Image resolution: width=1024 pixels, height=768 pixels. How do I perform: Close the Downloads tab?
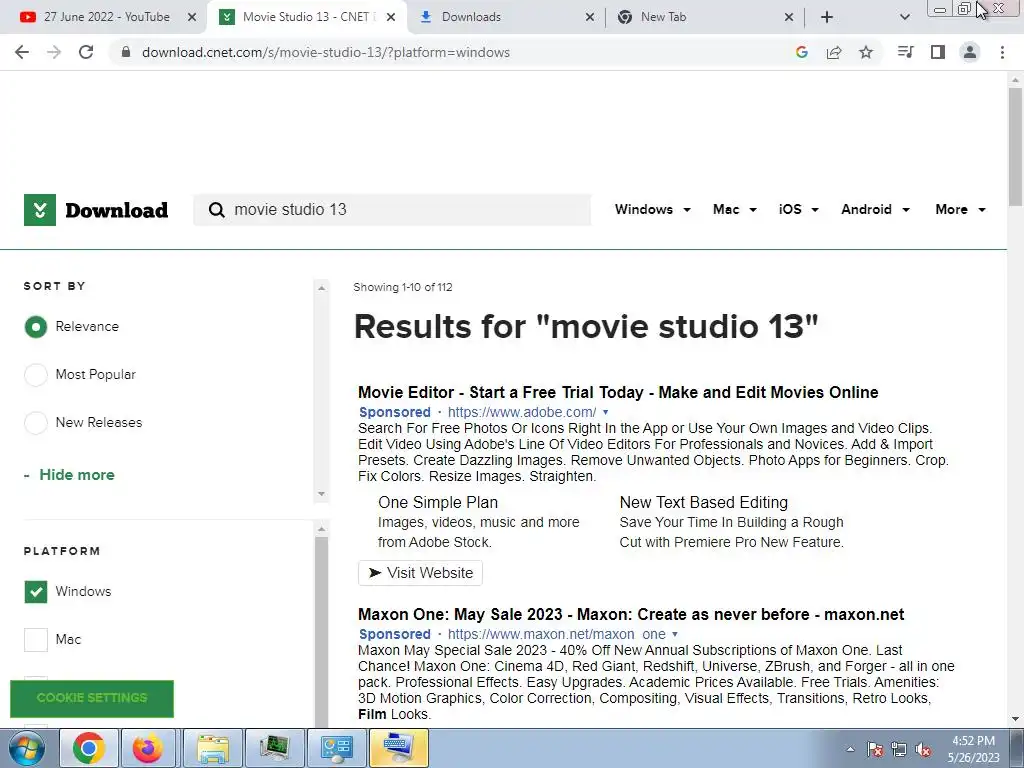point(590,17)
